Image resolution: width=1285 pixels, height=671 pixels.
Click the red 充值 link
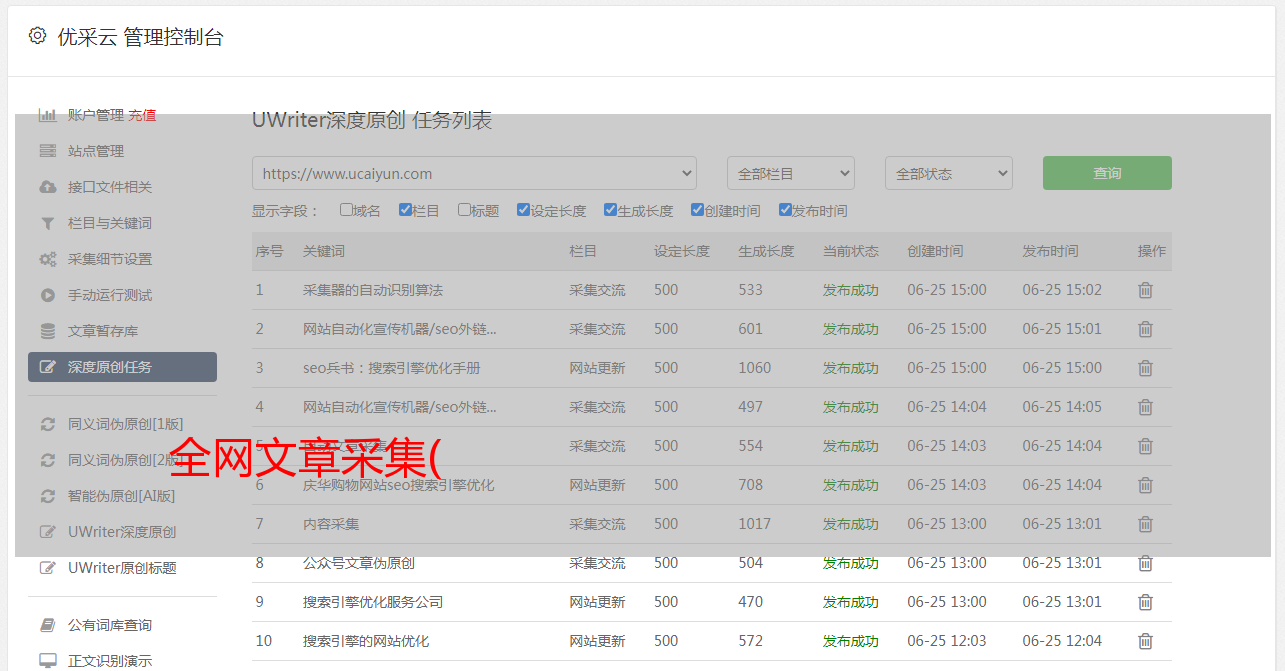[142, 115]
